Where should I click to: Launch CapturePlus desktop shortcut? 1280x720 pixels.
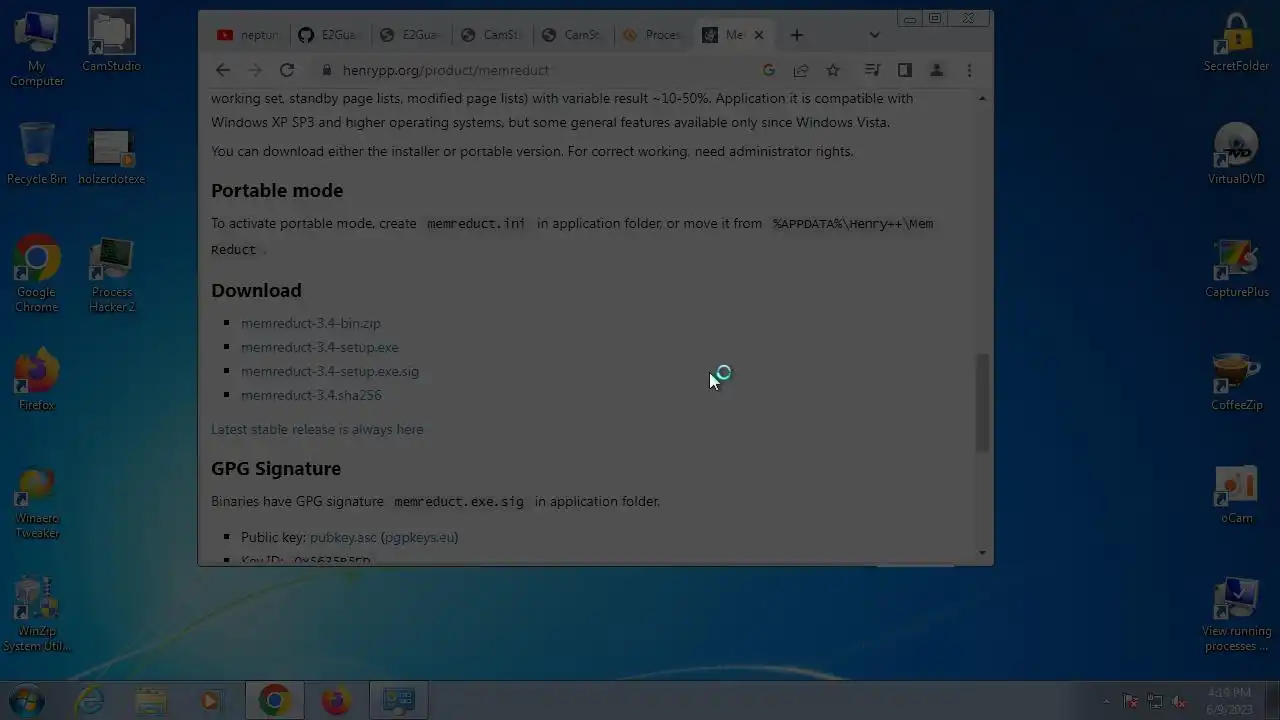pos(1236,269)
